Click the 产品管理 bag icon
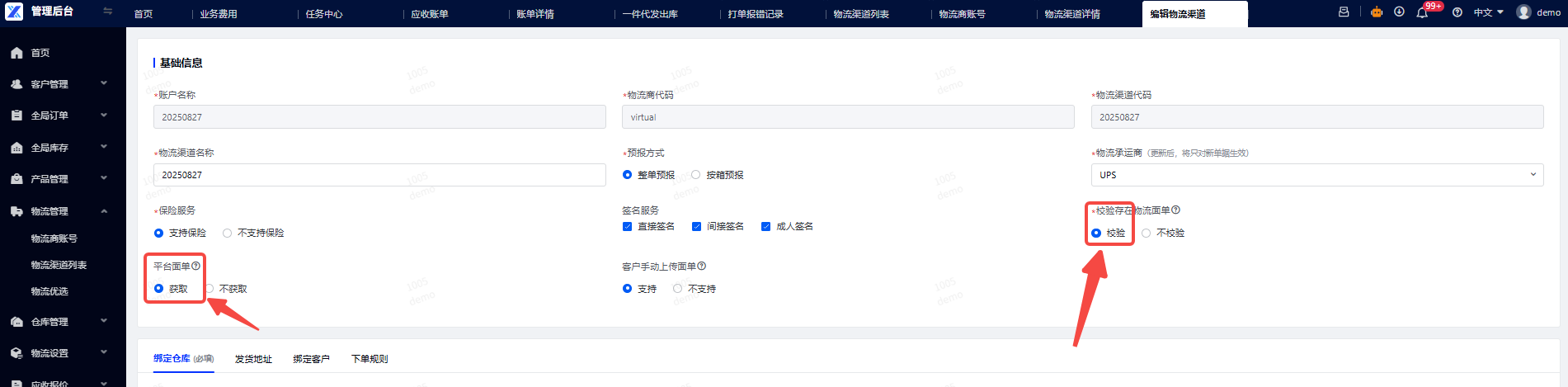The width and height of the screenshot is (1568, 387). click(x=16, y=179)
